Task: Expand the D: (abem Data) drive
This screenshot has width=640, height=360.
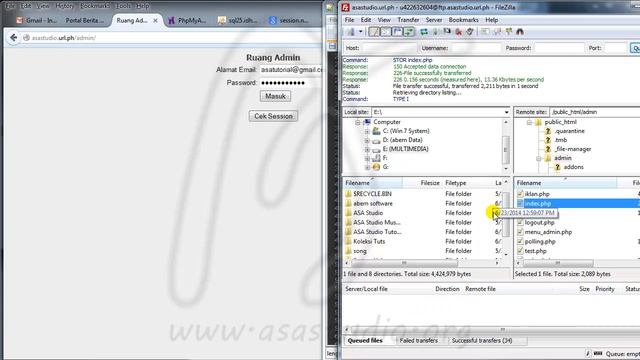Action: point(367,140)
